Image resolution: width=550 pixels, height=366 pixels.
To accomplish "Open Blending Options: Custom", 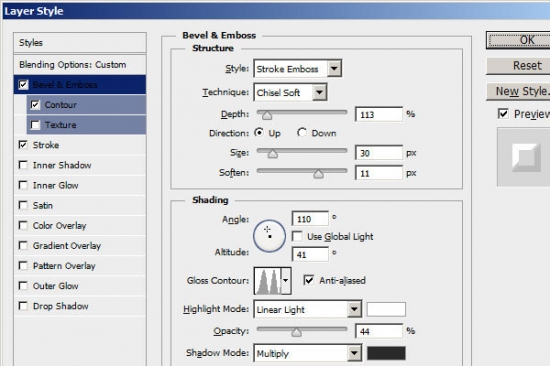I will (80, 65).
